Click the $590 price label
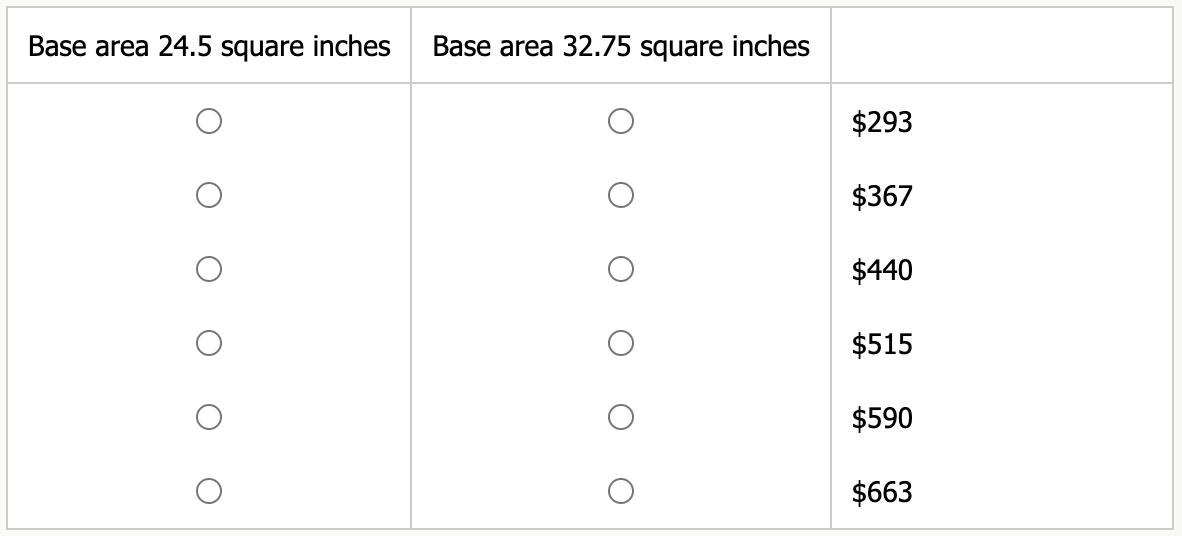1182x536 pixels. pos(882,418)
